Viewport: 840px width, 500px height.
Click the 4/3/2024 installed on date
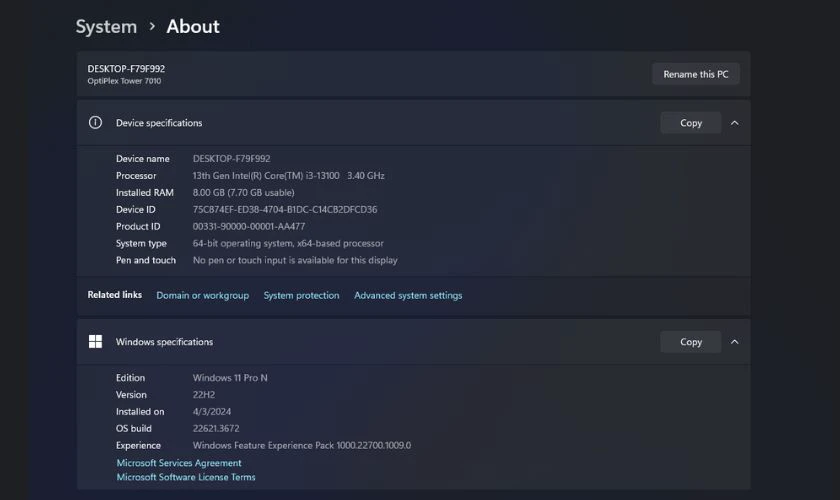pos(212,412)
